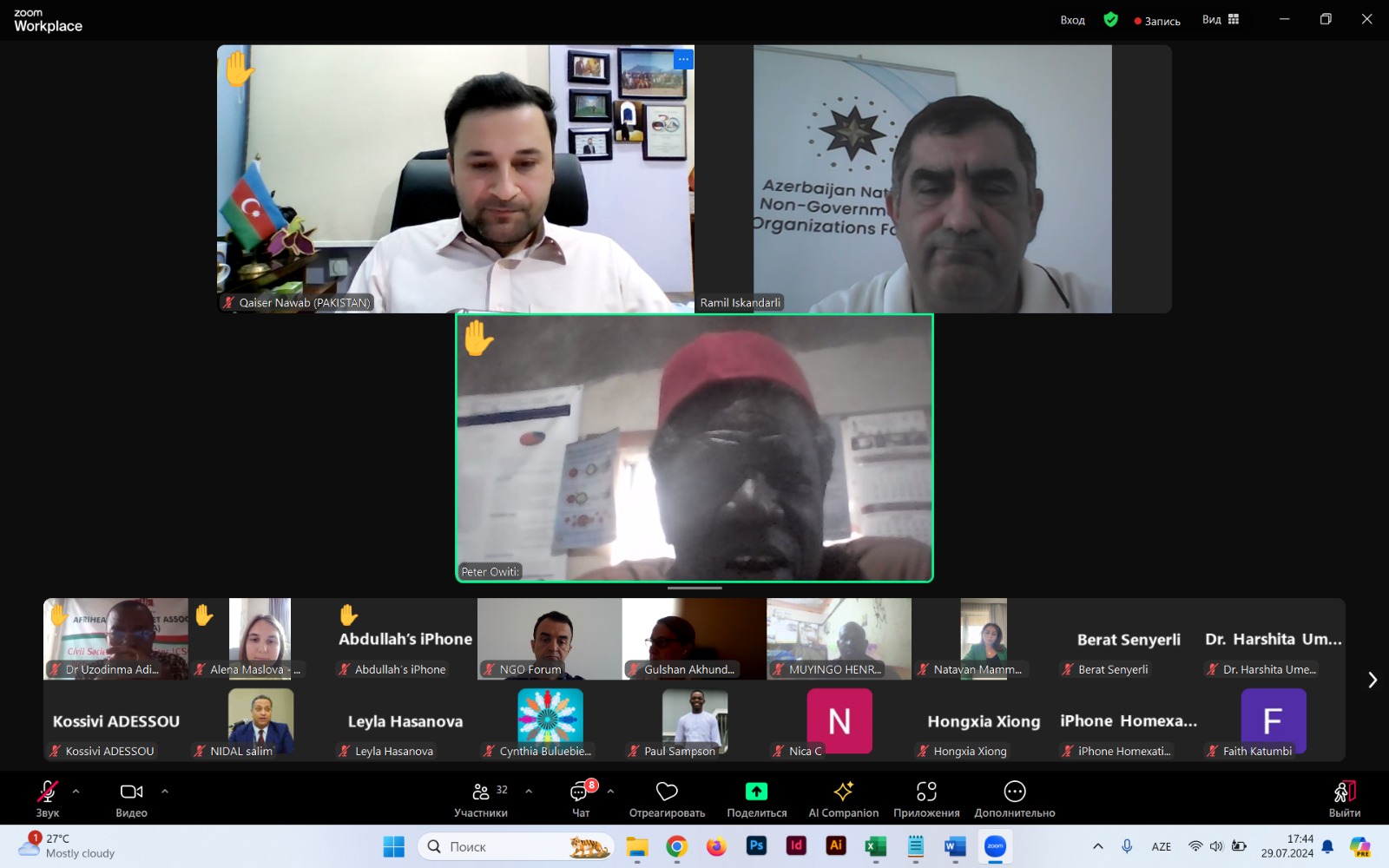The height and width of the screenshot is (868, 1389).
Task: Open the More options ellipsis in the toolbar
Action: (x=1014, y=792)
